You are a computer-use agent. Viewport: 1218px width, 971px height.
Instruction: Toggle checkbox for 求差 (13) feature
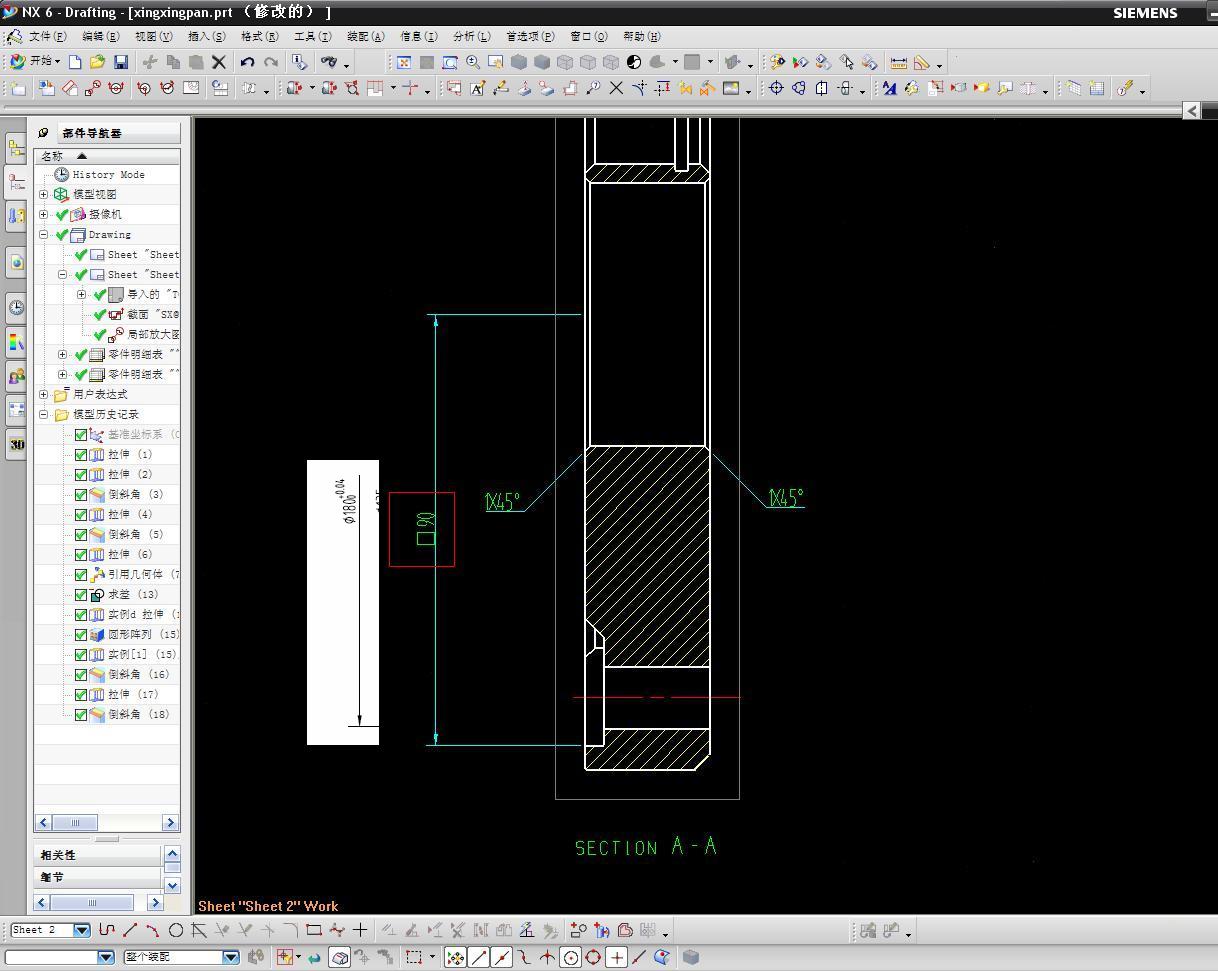tap(81, 594)
